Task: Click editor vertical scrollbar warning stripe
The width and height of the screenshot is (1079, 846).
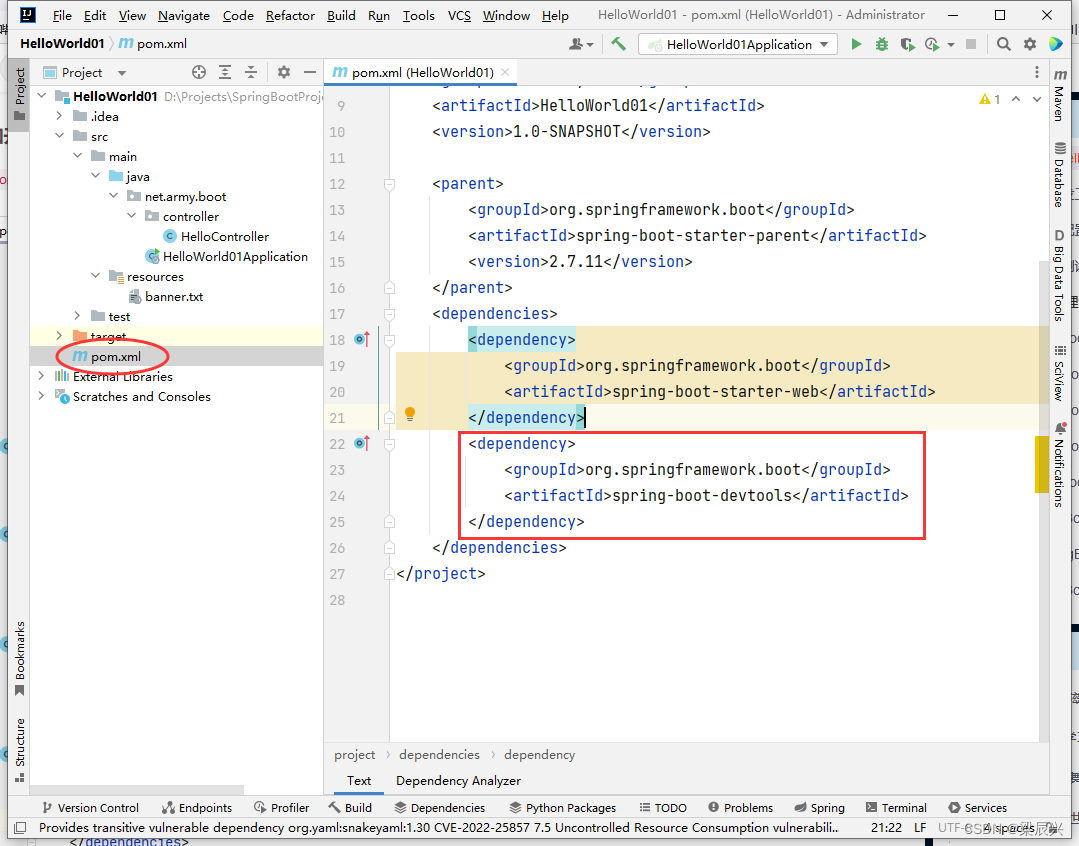Action: click(1042, 465)
